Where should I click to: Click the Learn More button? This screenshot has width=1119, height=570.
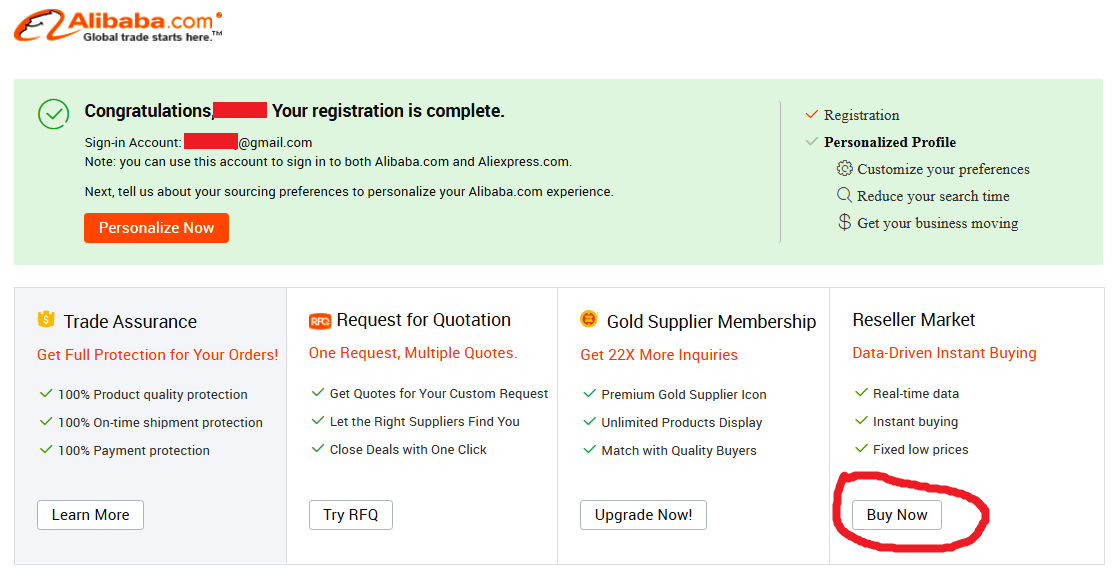(91, 515)
